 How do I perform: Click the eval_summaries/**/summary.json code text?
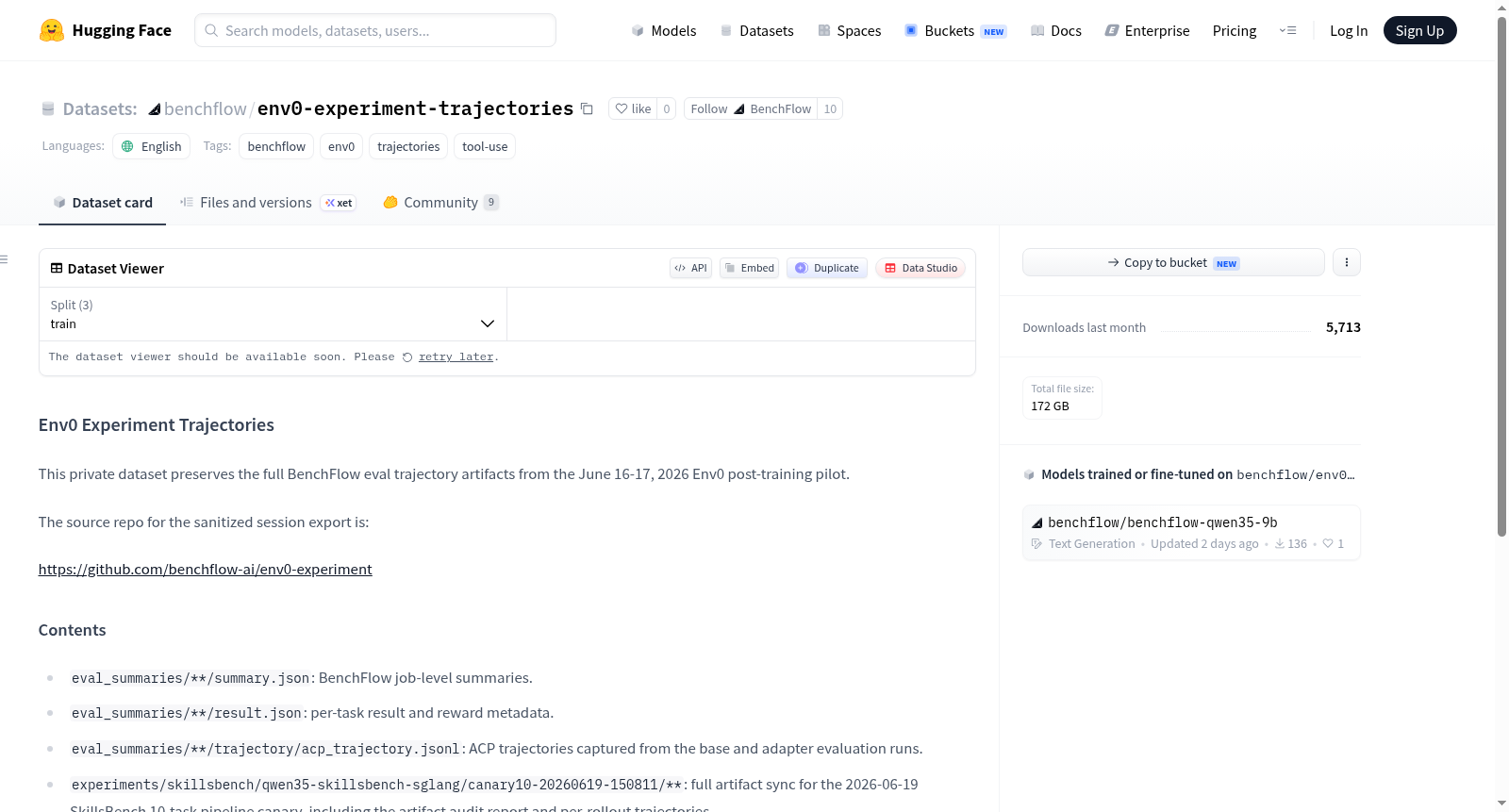pyautogui.click(x=191, y=678)
